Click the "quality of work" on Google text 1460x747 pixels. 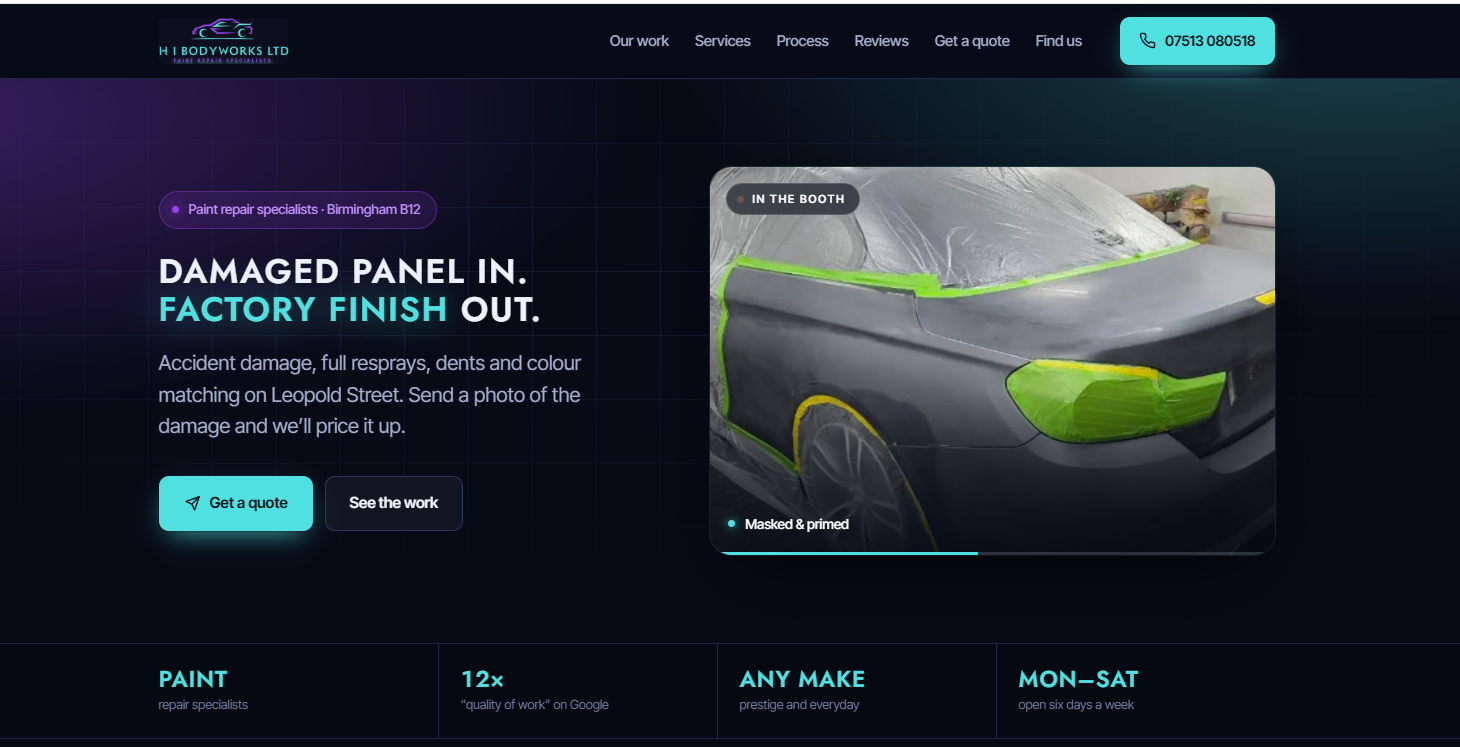[535, 705]
